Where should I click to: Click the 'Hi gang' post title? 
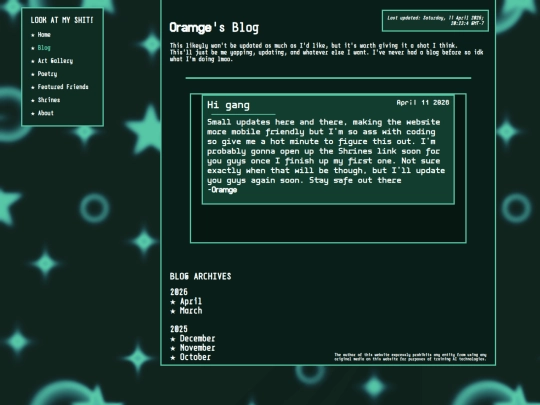click(228, 105)
